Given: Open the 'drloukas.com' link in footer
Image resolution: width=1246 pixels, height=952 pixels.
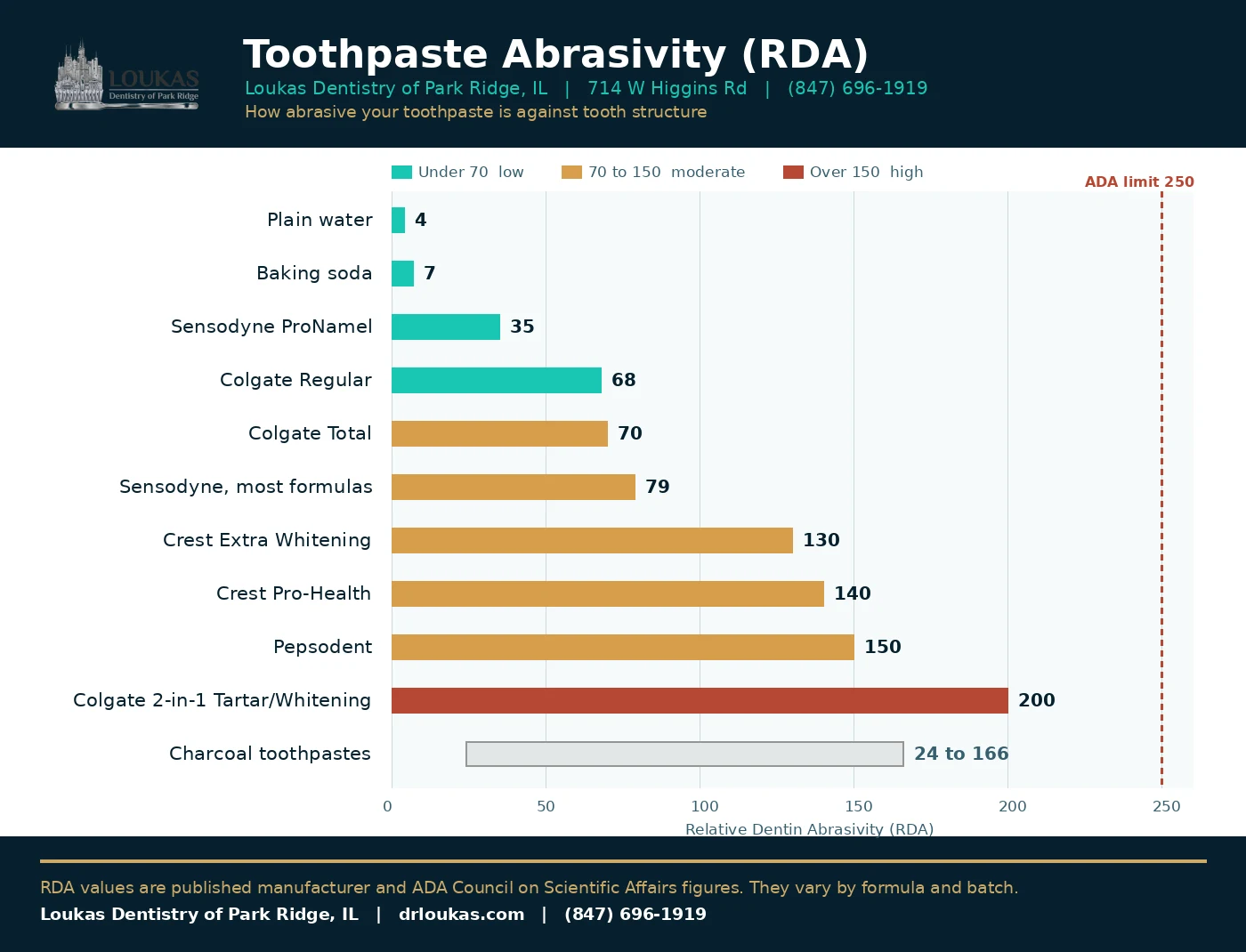Looking at the screenshot, I should [x=462, y=915].
